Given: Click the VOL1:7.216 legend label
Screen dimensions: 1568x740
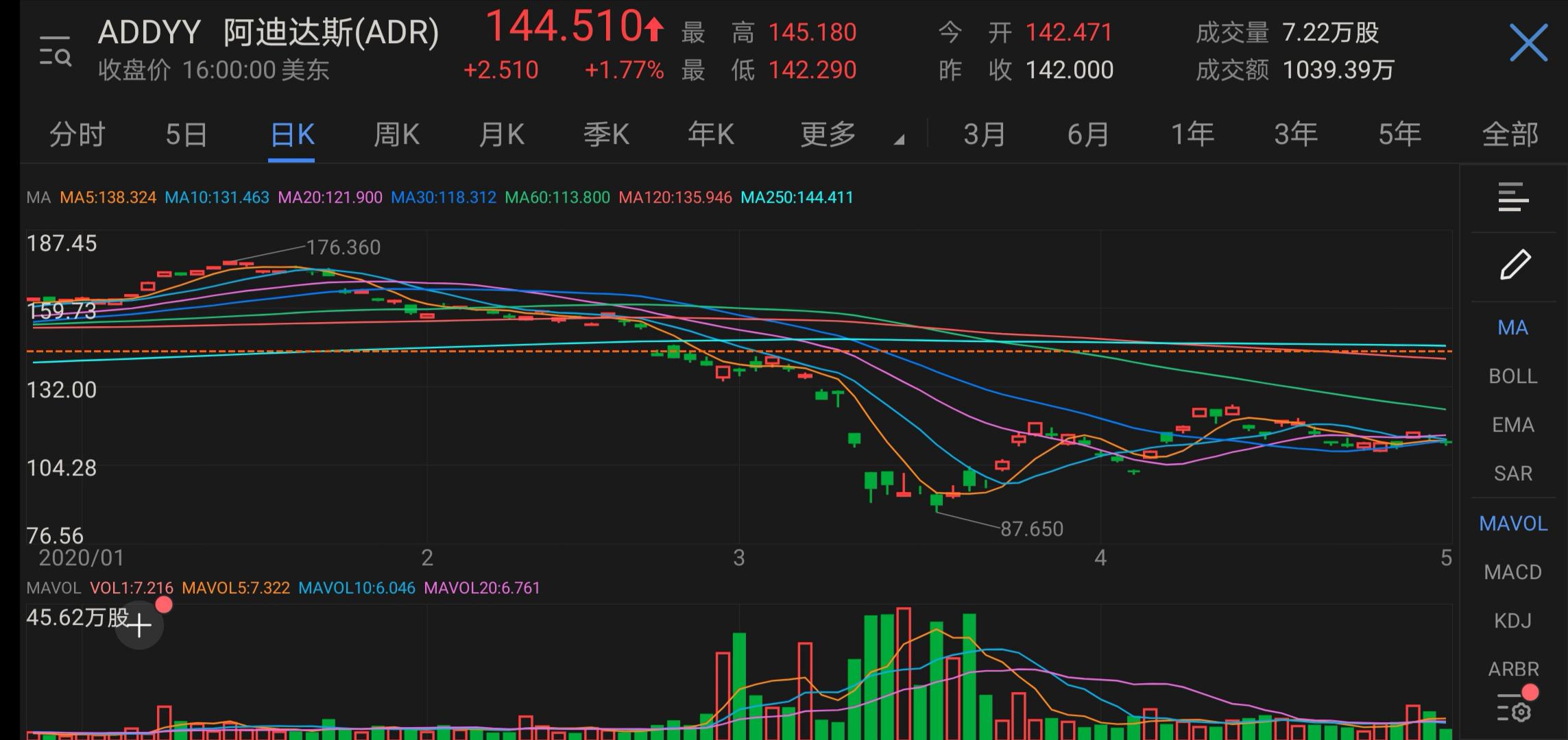Looking at the screenshot, I should (x=132, y=588).
